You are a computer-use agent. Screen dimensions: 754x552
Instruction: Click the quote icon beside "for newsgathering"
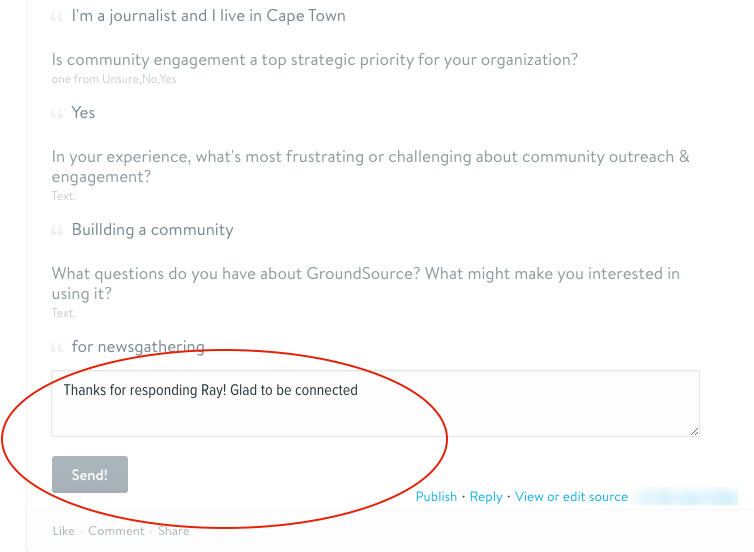[57, 348]
